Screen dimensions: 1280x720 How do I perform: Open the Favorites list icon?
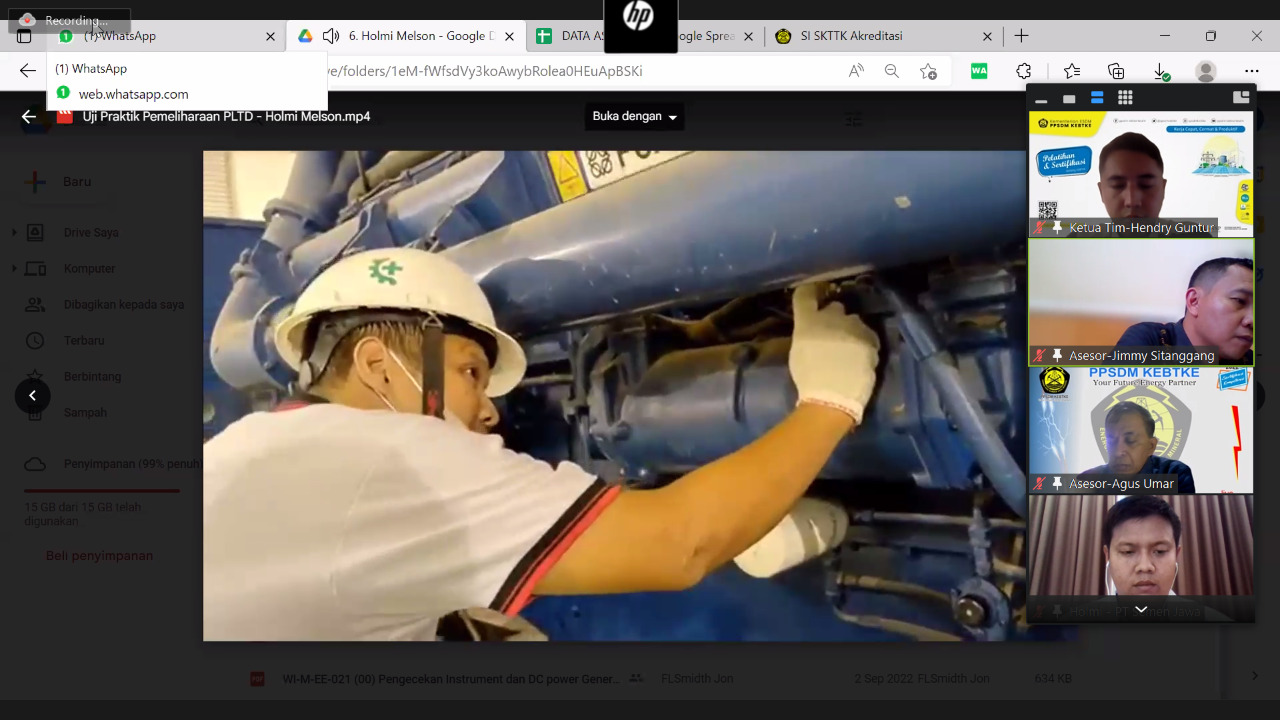1072,71
